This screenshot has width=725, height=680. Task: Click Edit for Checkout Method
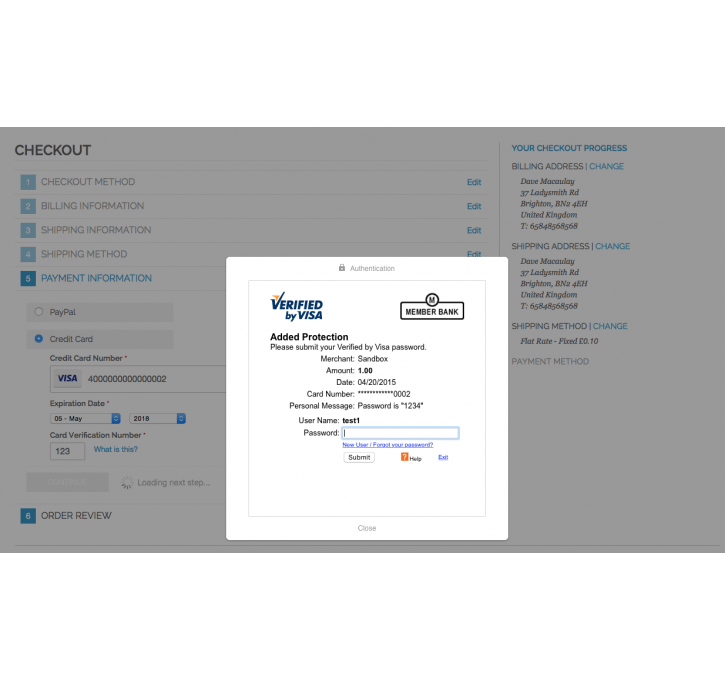pyautogui.click(x=474, y=182)
